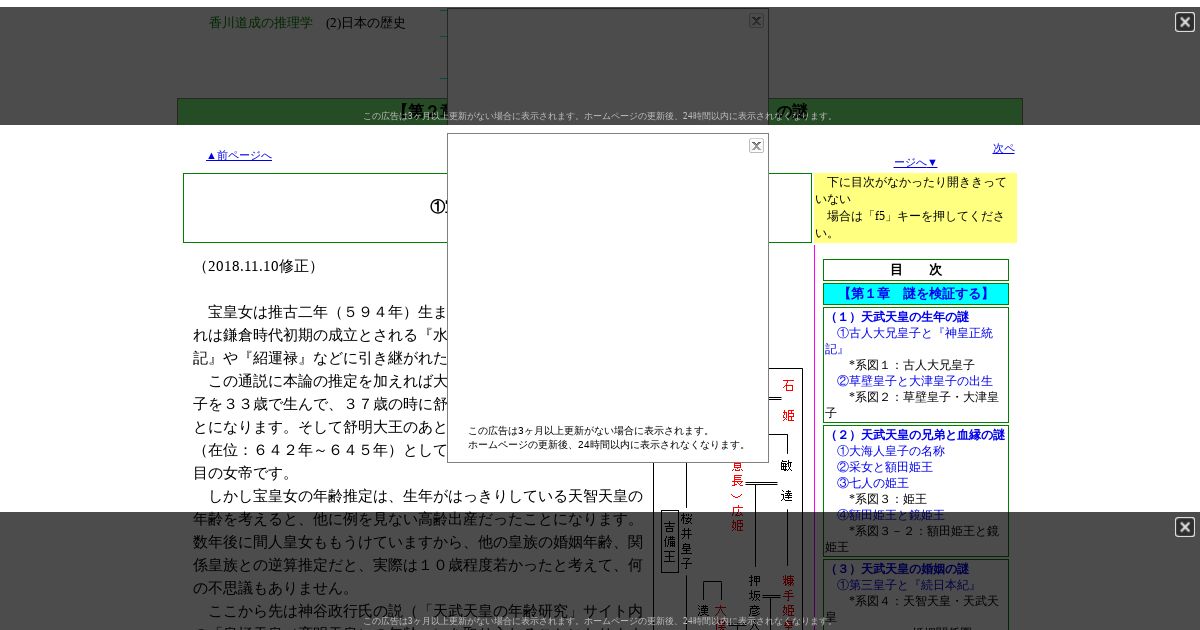Close the top banner overlay
This screenshot has height=630, width=1200.
tap(1185, 22)
